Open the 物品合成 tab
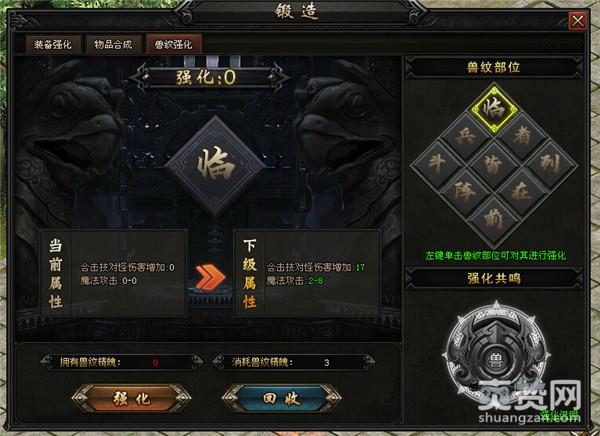The width and height of the screenshot is (600, 436). coord(114,44)
